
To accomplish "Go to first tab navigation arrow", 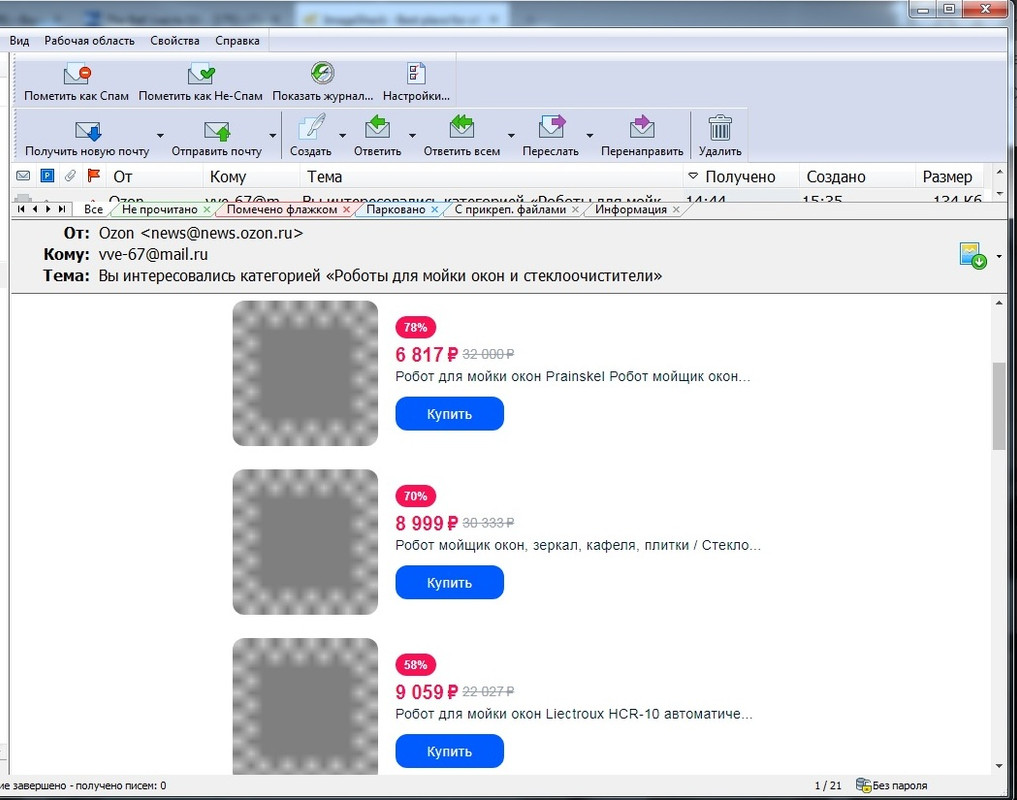I will click(x=21, y=209).
